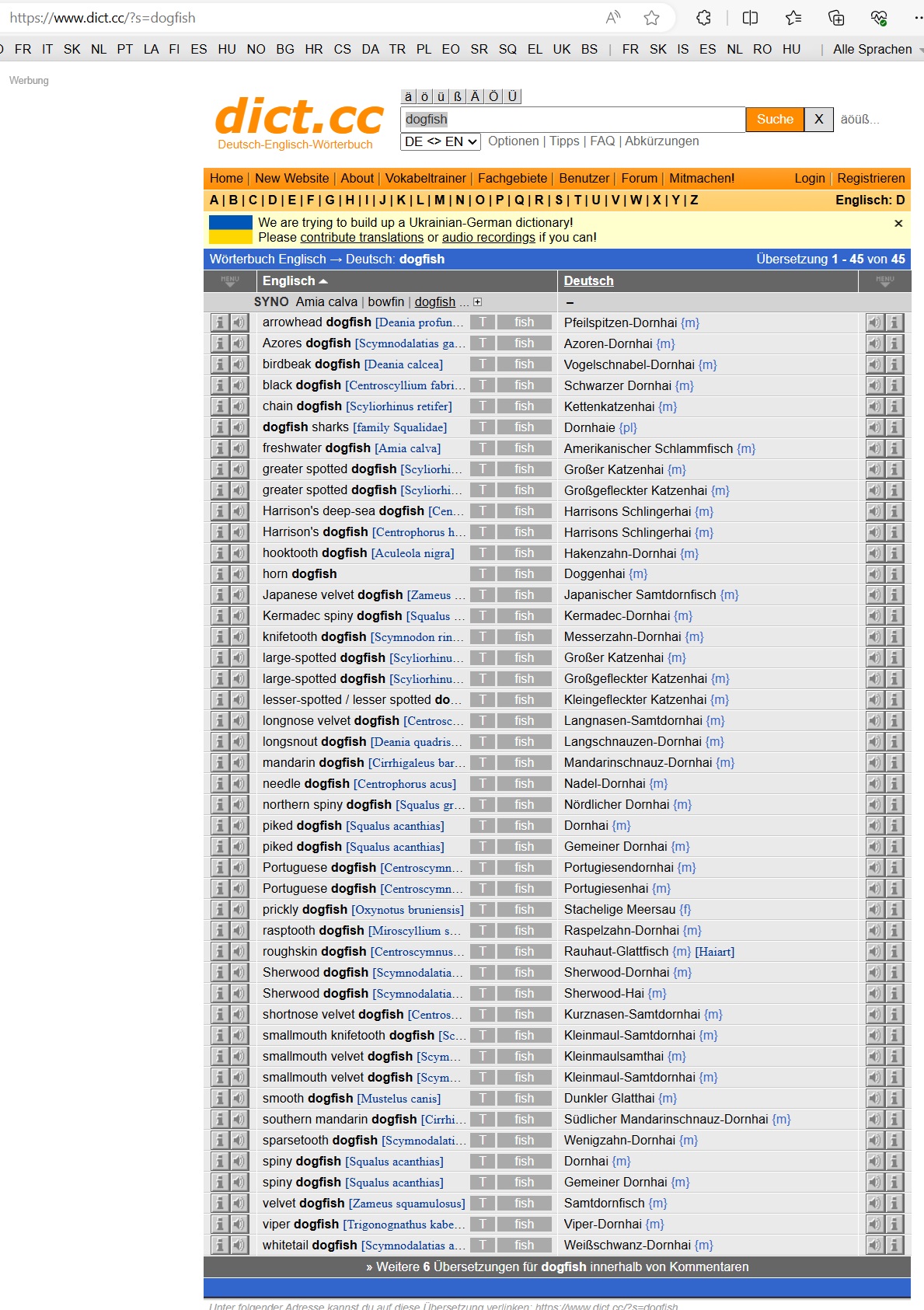
Task: Add page to browser favorites star
Action: coord(651,18)
